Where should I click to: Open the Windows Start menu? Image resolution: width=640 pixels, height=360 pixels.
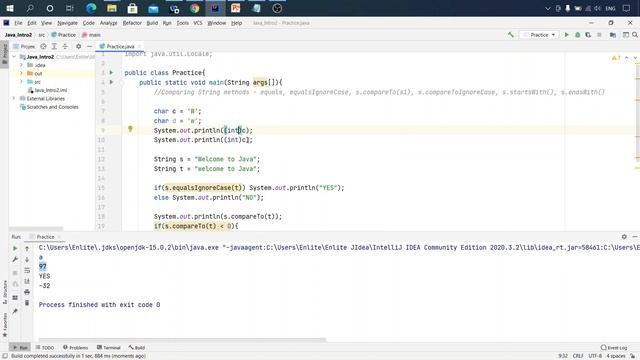click(10, 8)
